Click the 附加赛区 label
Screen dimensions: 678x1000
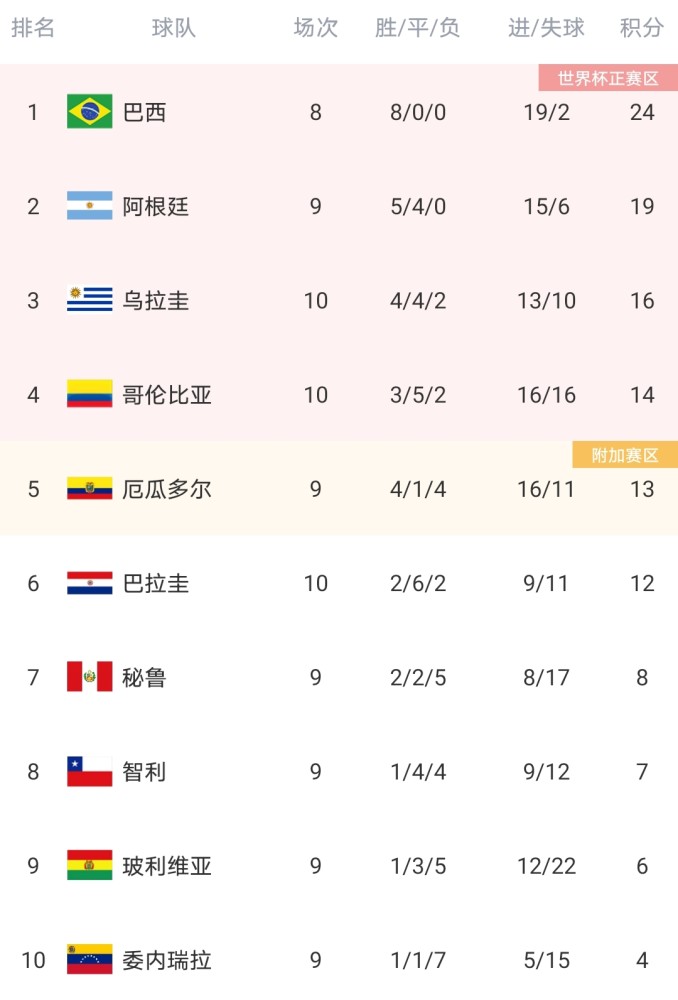coord(625,455)
